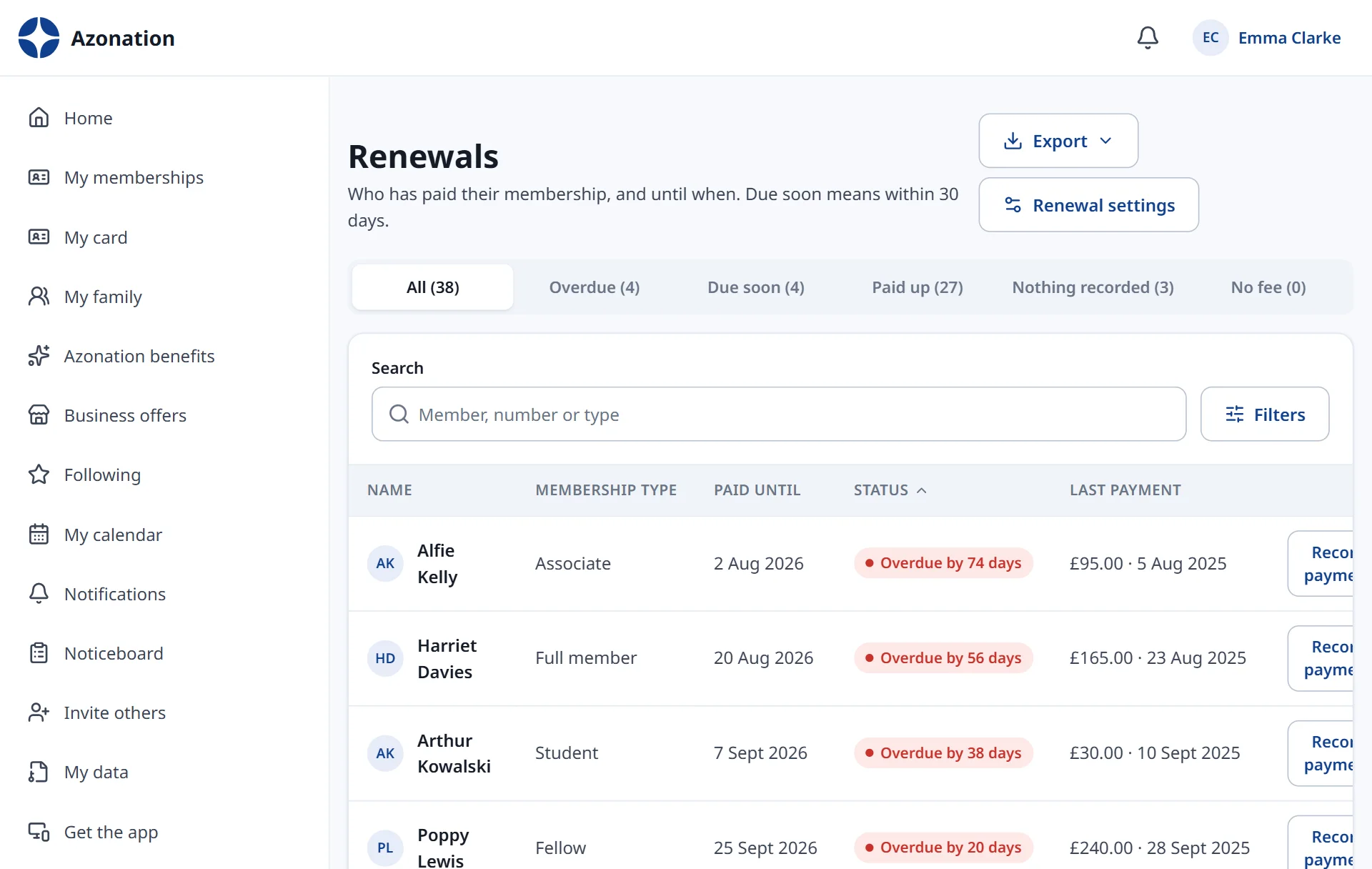Click the Overdue by 74 days badge
This screenshot has width=1372, height=869.
click(x=943, y=563)
